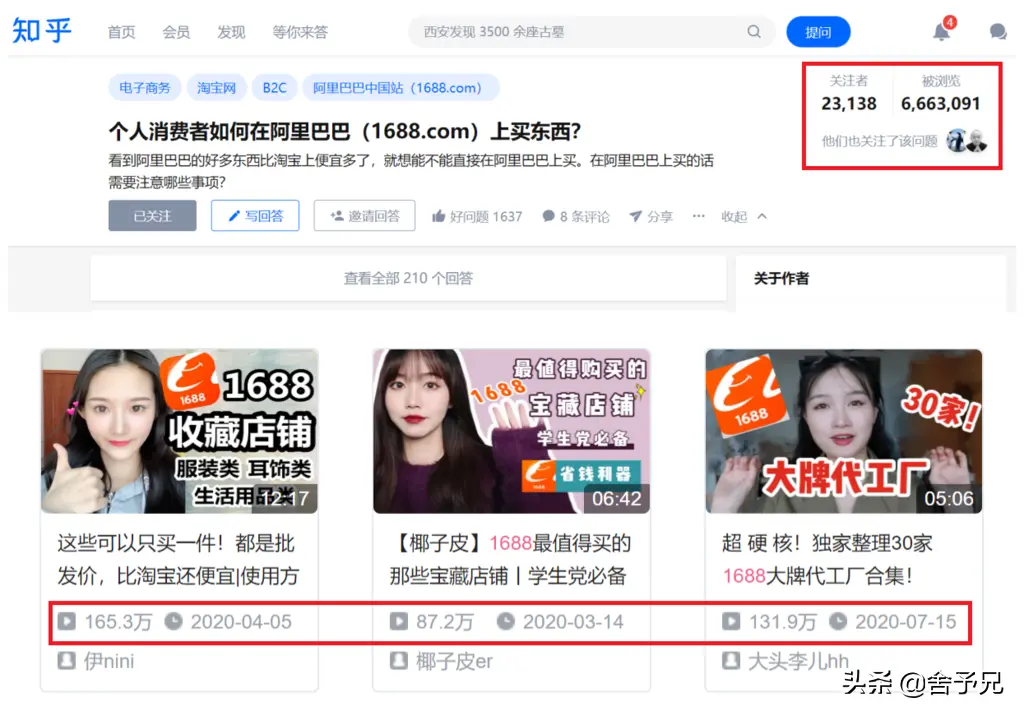
Task: Open notifications bell icon
Action: [941, 32]
